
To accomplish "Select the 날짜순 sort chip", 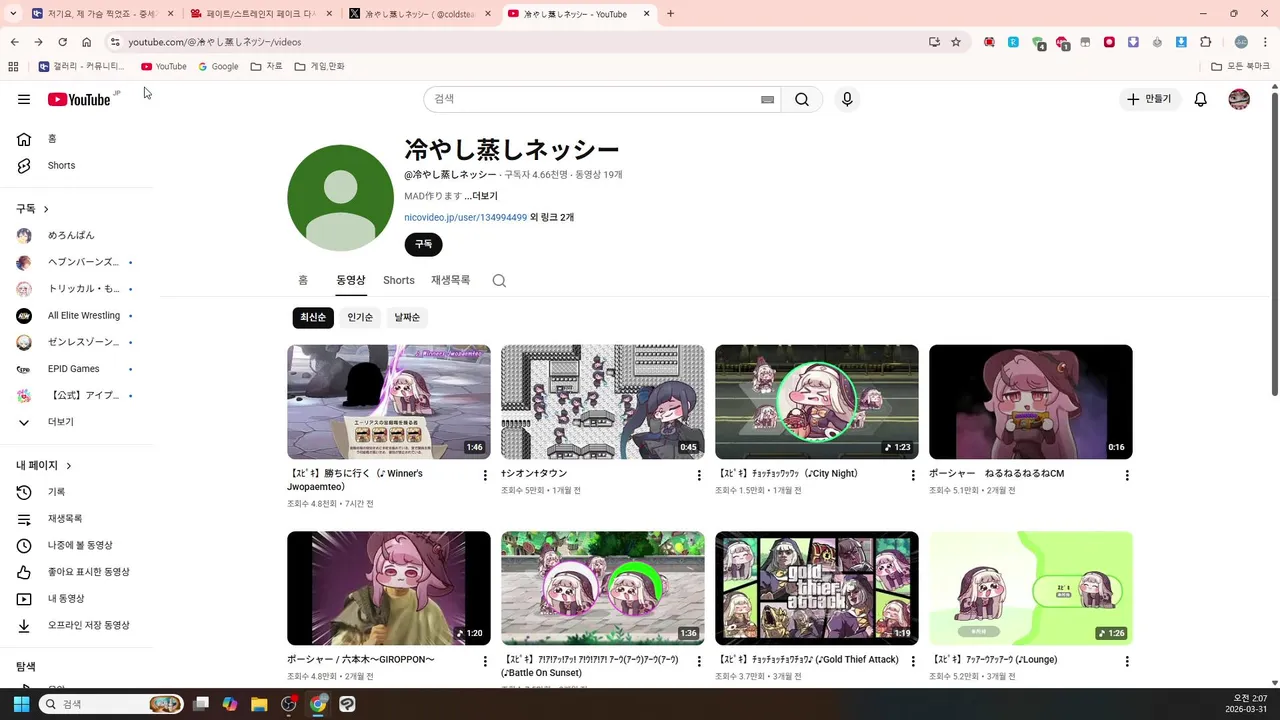I will click(407, 317).
